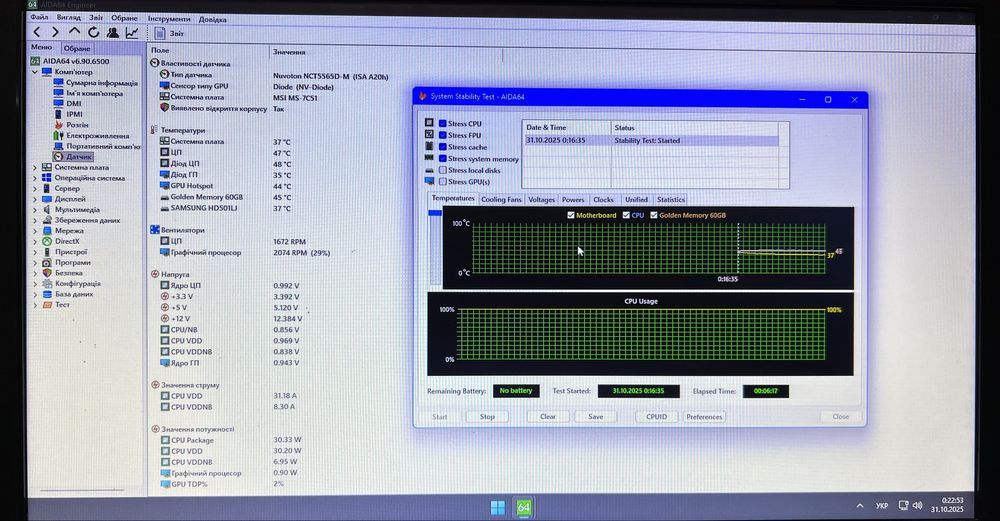1000x521 pixels.
Task: Click the Clear button
Action: click(x=548, y=416)
